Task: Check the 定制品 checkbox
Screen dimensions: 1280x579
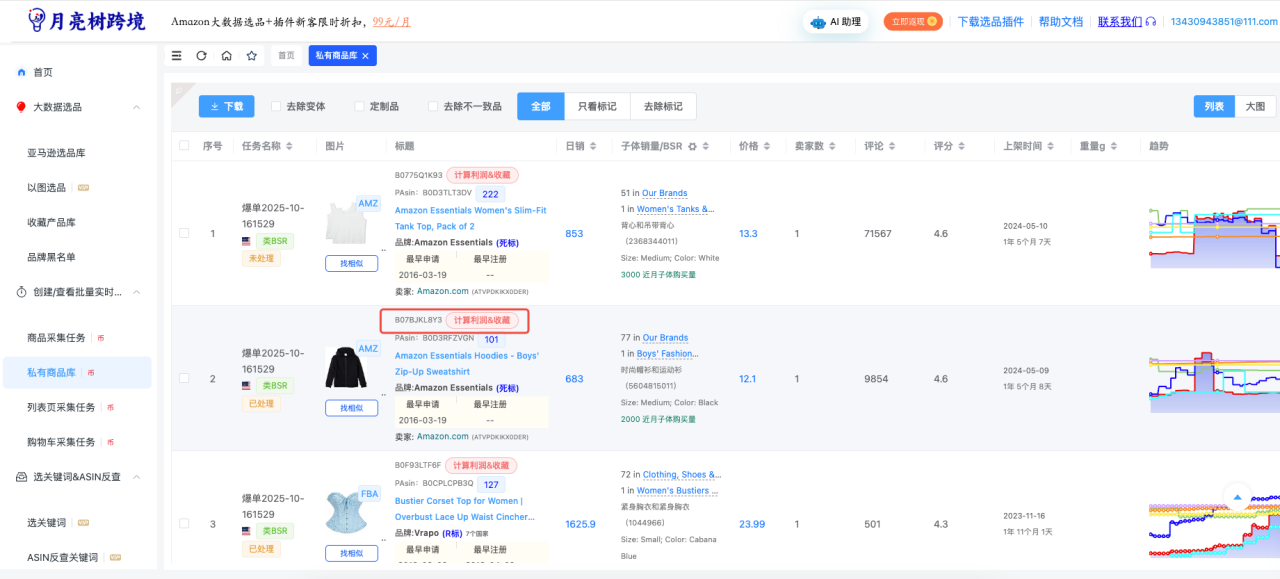Action: [x=360, y=106]
